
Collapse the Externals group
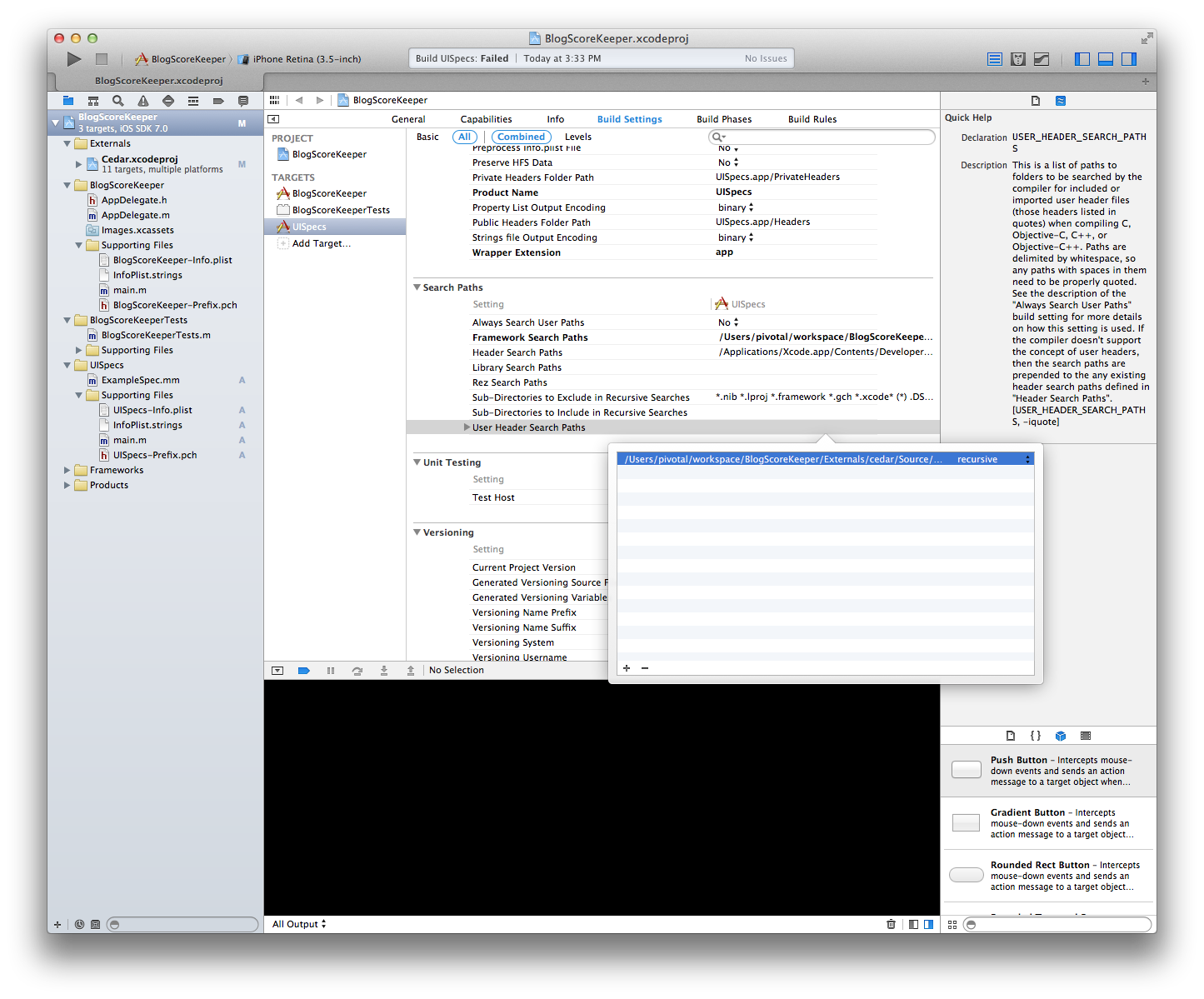67,143
